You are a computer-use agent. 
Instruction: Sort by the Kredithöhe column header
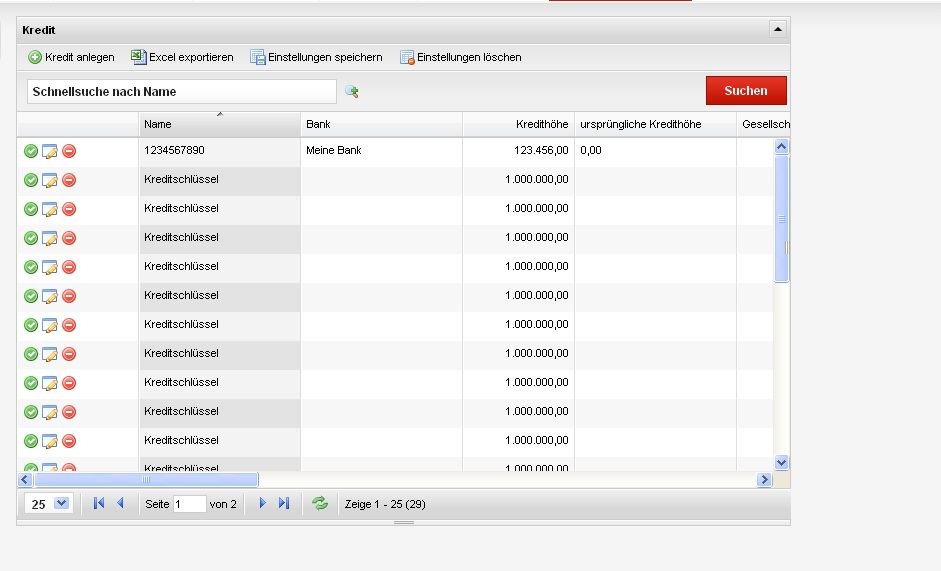coord(518,124)
